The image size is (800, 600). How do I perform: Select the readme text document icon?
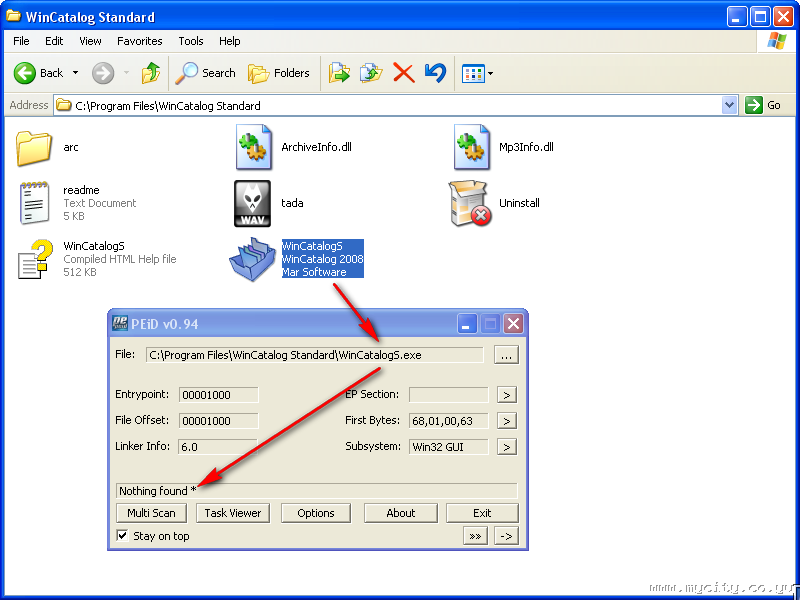pos(34,203)
